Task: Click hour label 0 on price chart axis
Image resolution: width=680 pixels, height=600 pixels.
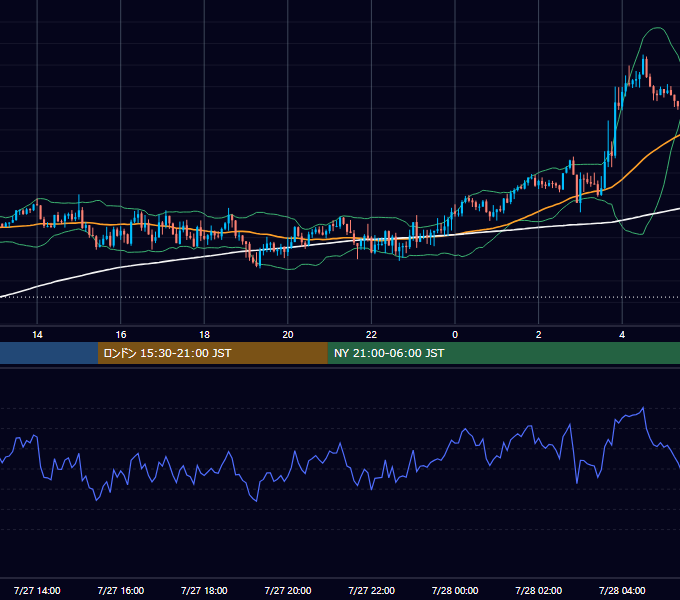Action: coord(455,335)
